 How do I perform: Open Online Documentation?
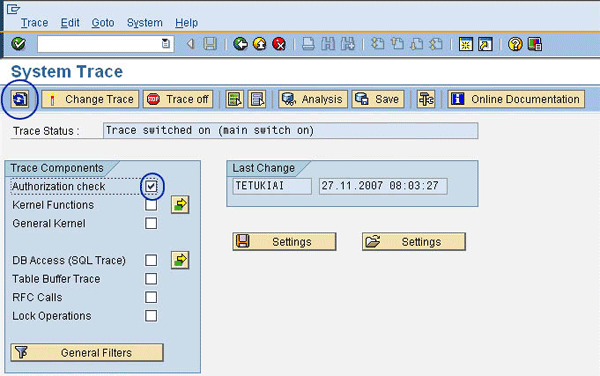[516, 99]
